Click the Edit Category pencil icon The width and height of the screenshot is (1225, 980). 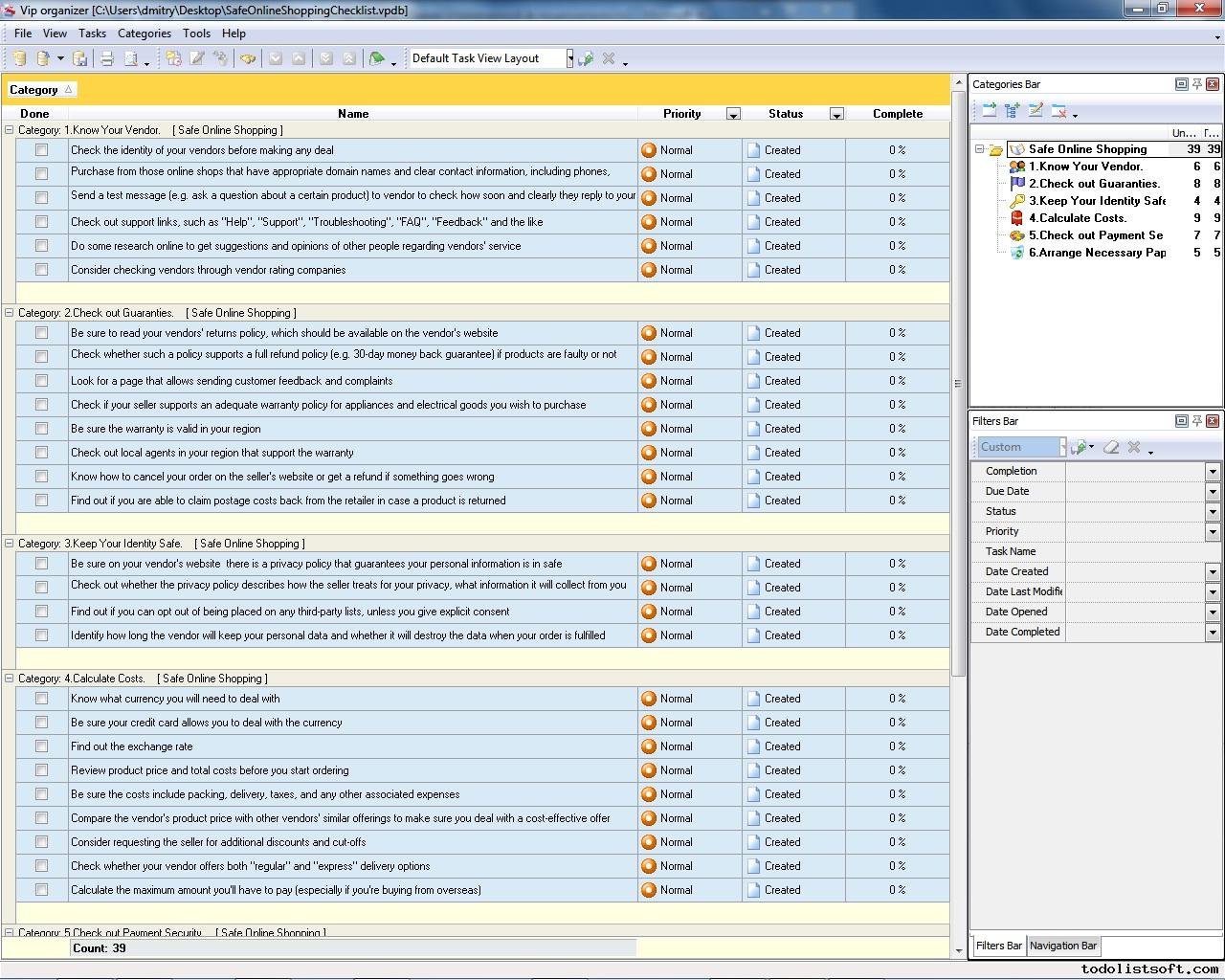[1036, 111]
